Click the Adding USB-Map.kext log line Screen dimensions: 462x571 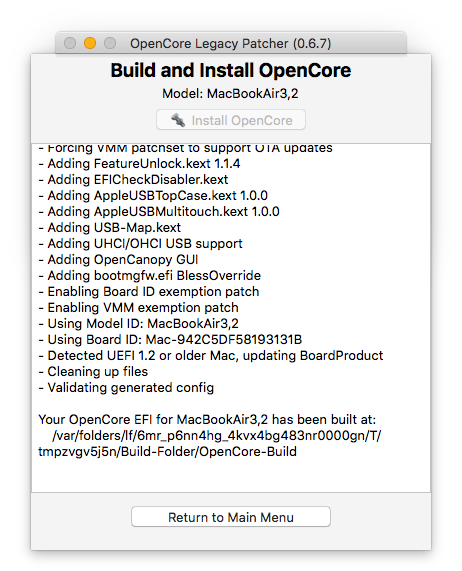(110, 228)
